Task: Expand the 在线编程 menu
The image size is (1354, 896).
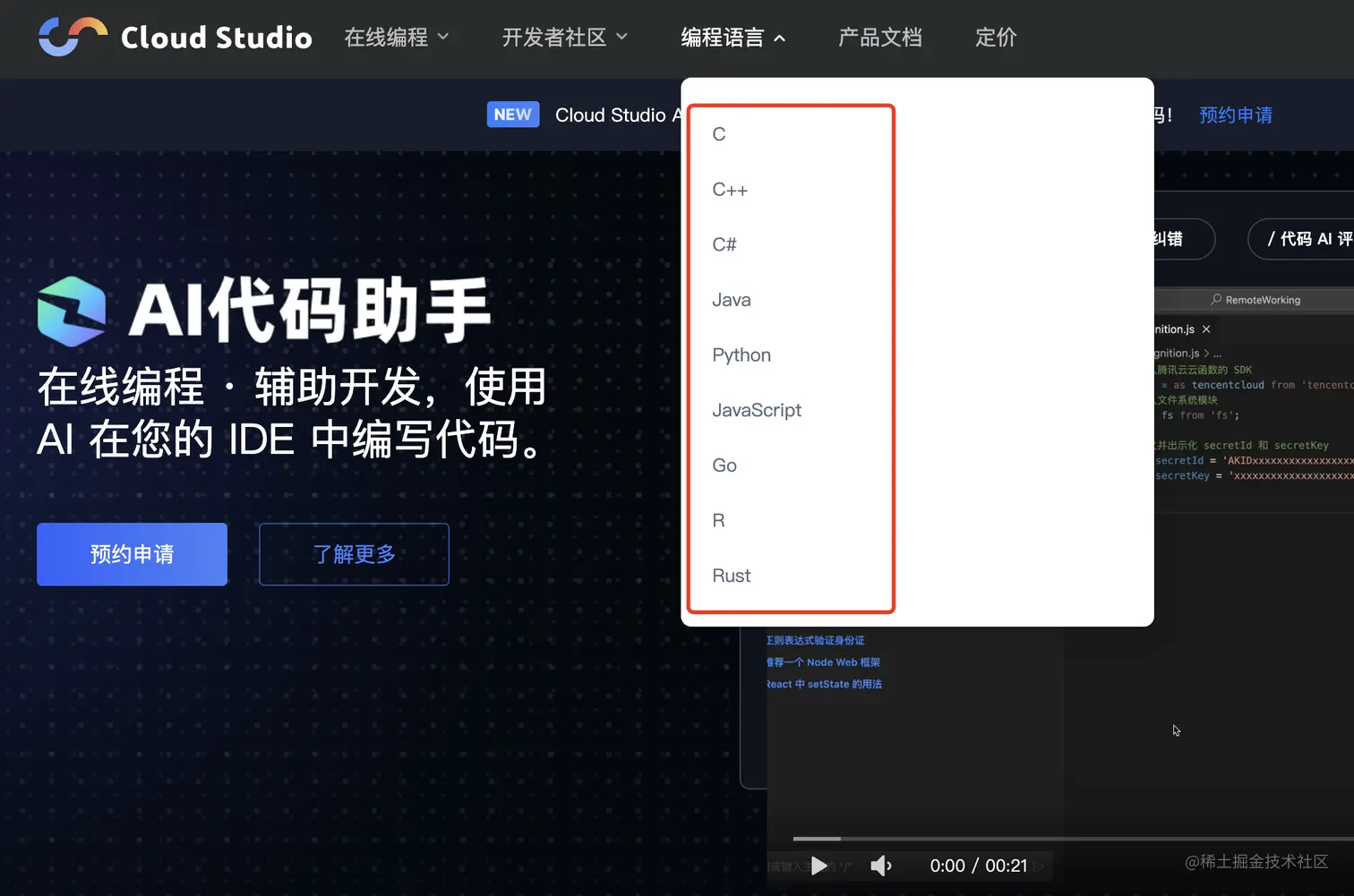Action: pos(397,38)
